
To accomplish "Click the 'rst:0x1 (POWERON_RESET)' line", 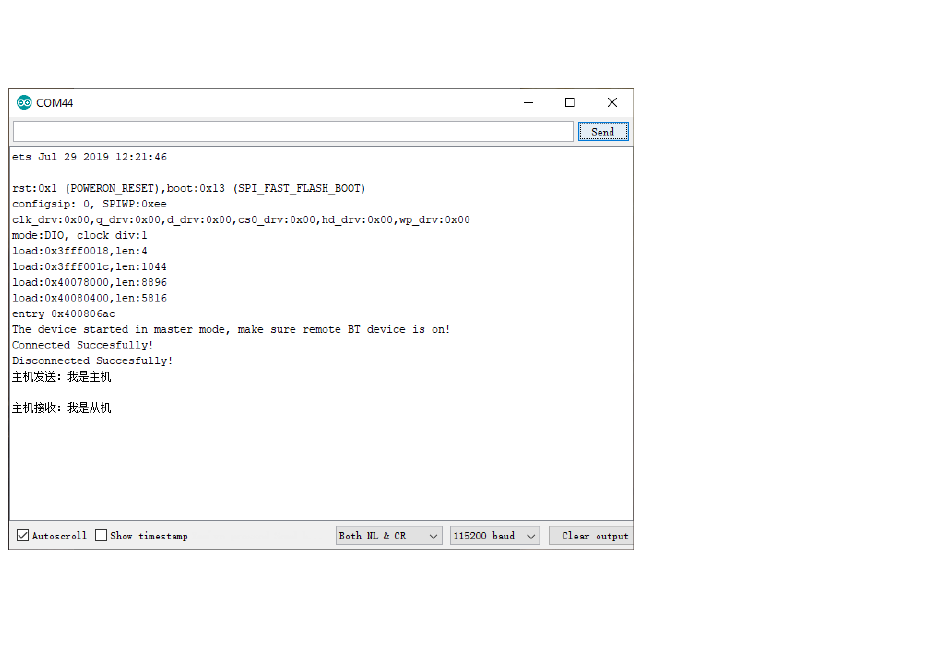I will pos(189,188).
